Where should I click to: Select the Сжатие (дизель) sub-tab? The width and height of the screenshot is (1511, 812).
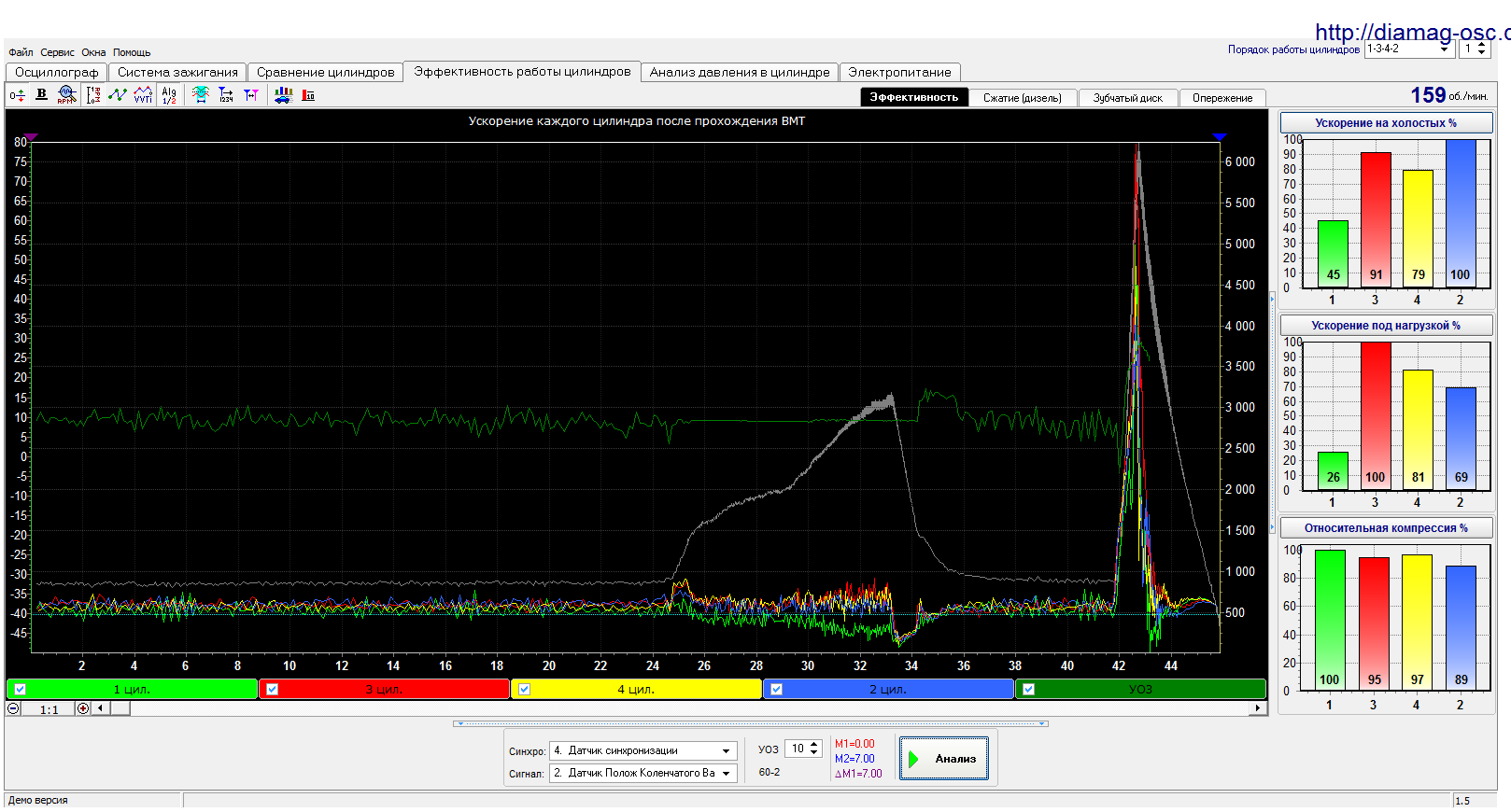1023,97
